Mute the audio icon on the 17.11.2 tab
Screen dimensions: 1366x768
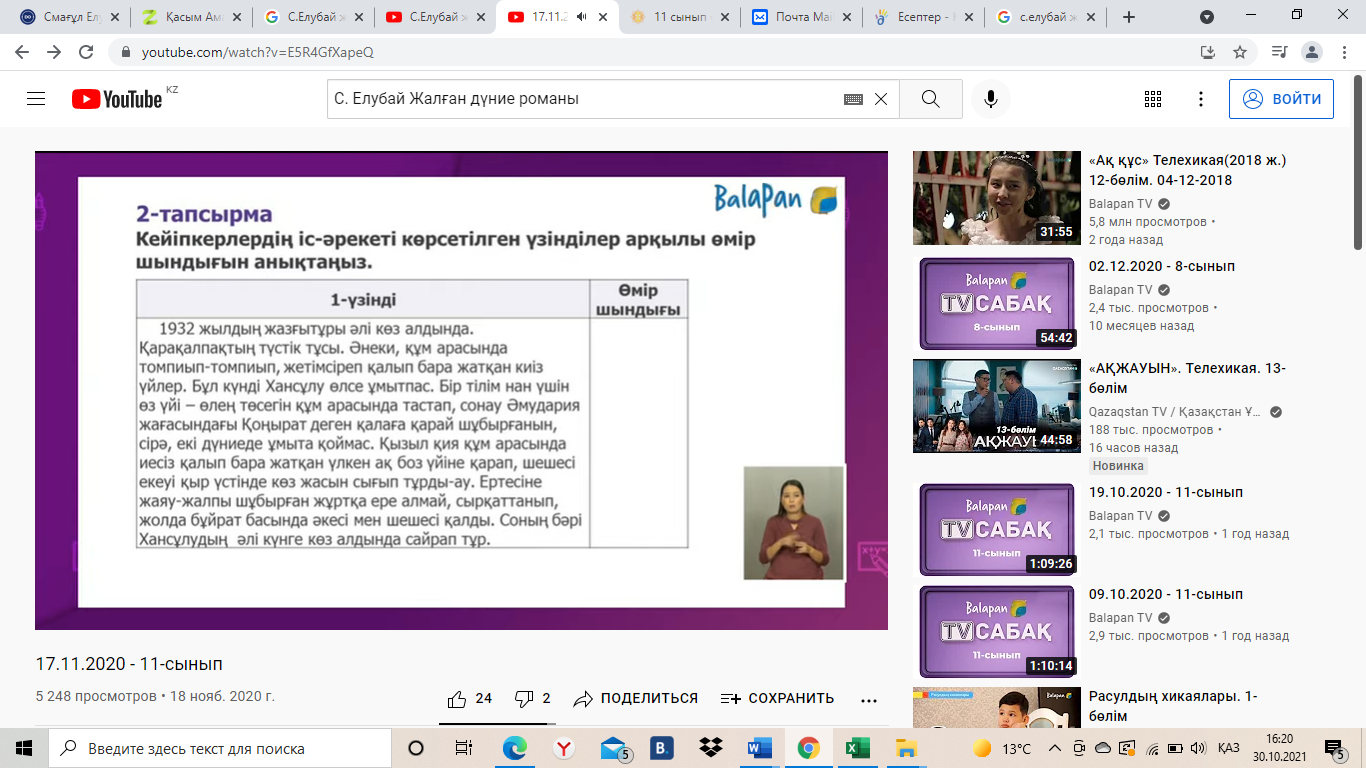[580, 17]
